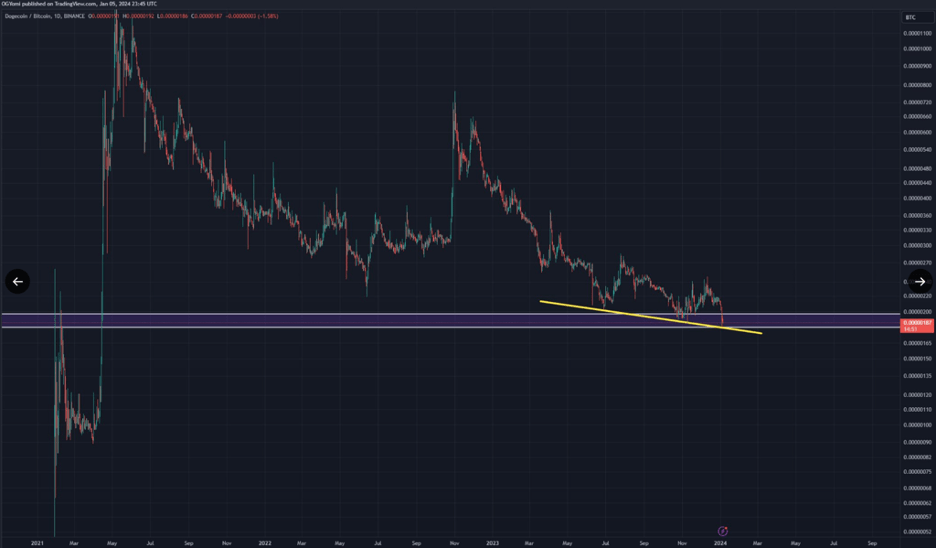Click the 0.00000660 price axis label
Image resolution: width=936 pixels, height=548 pixels.
point(917,117)
